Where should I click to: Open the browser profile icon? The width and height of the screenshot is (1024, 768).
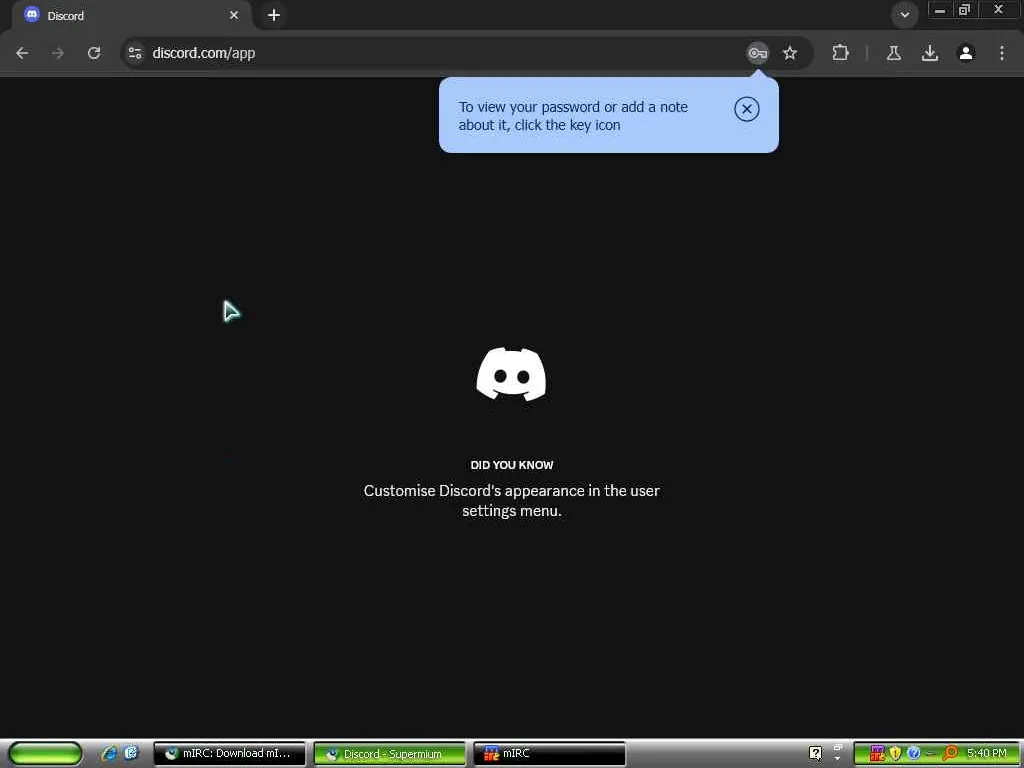[x=966, y=53]
